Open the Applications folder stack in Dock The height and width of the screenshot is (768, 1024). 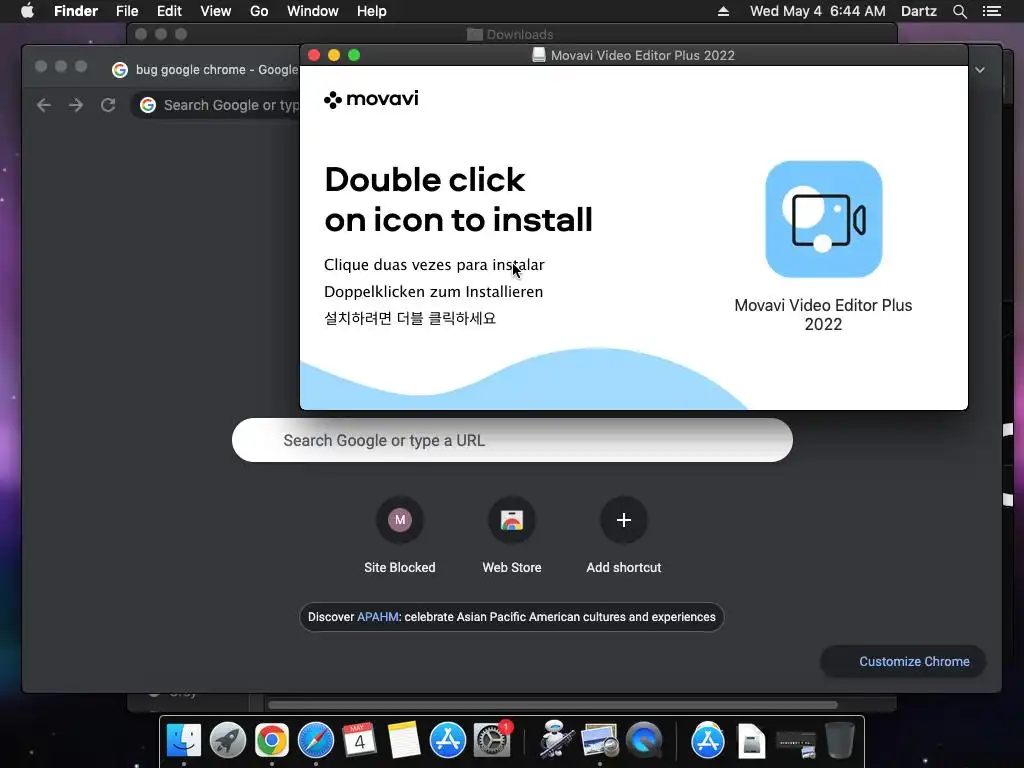[708, 740]
